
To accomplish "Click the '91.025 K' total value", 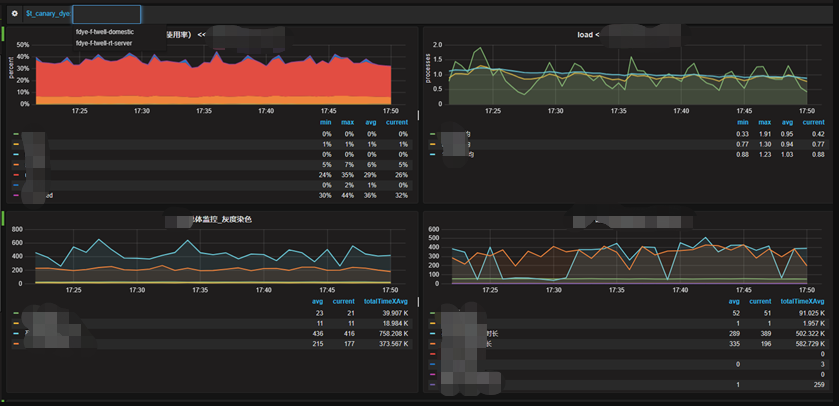I will (x=810, y=313).
